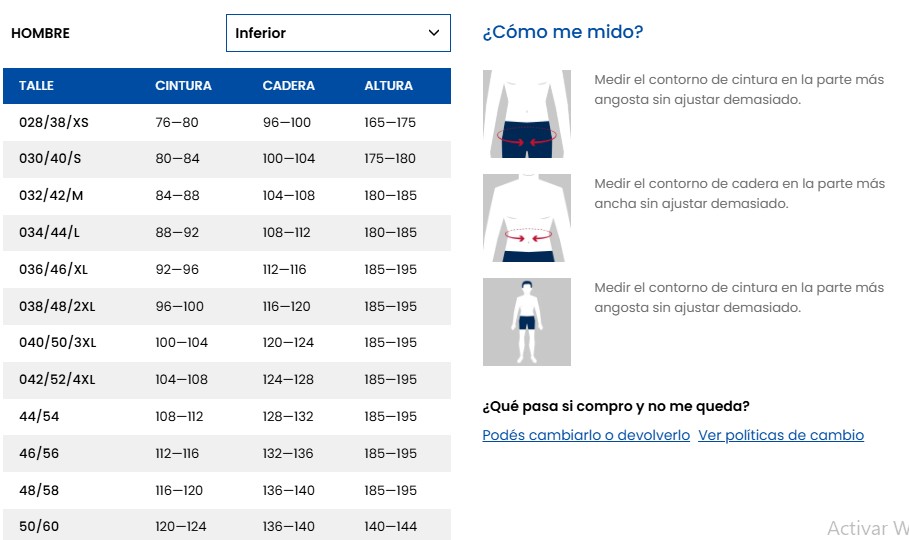Open the 'Podés cambiarlo o devolverlo' link

586,435
